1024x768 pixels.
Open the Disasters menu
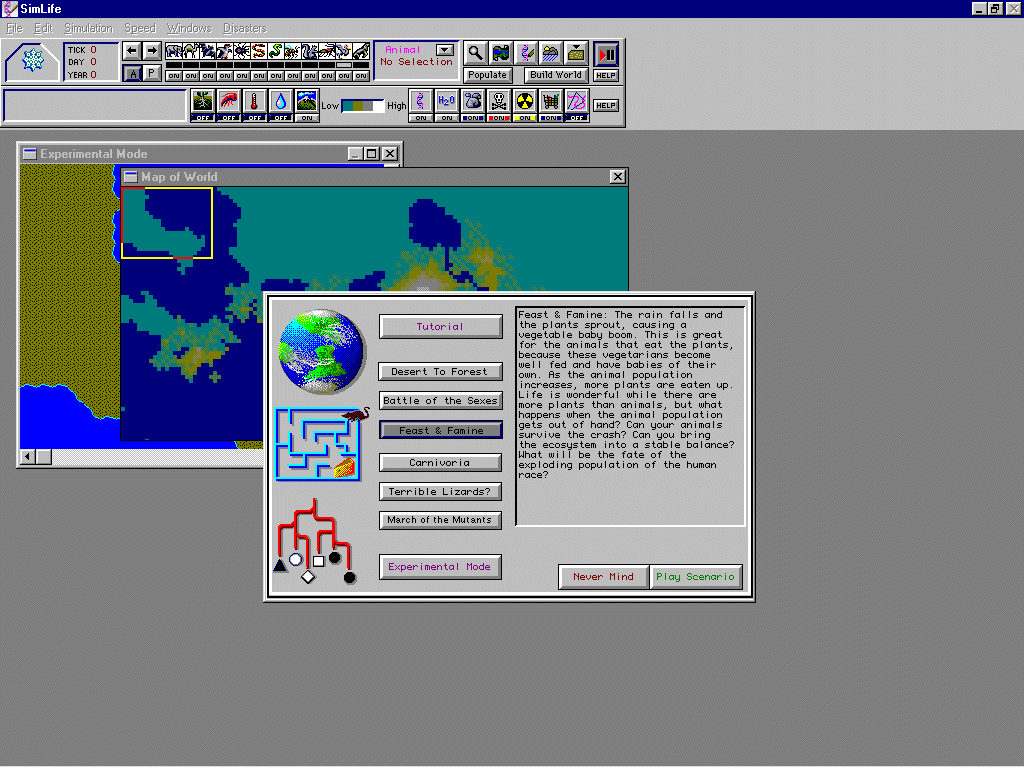244,28
